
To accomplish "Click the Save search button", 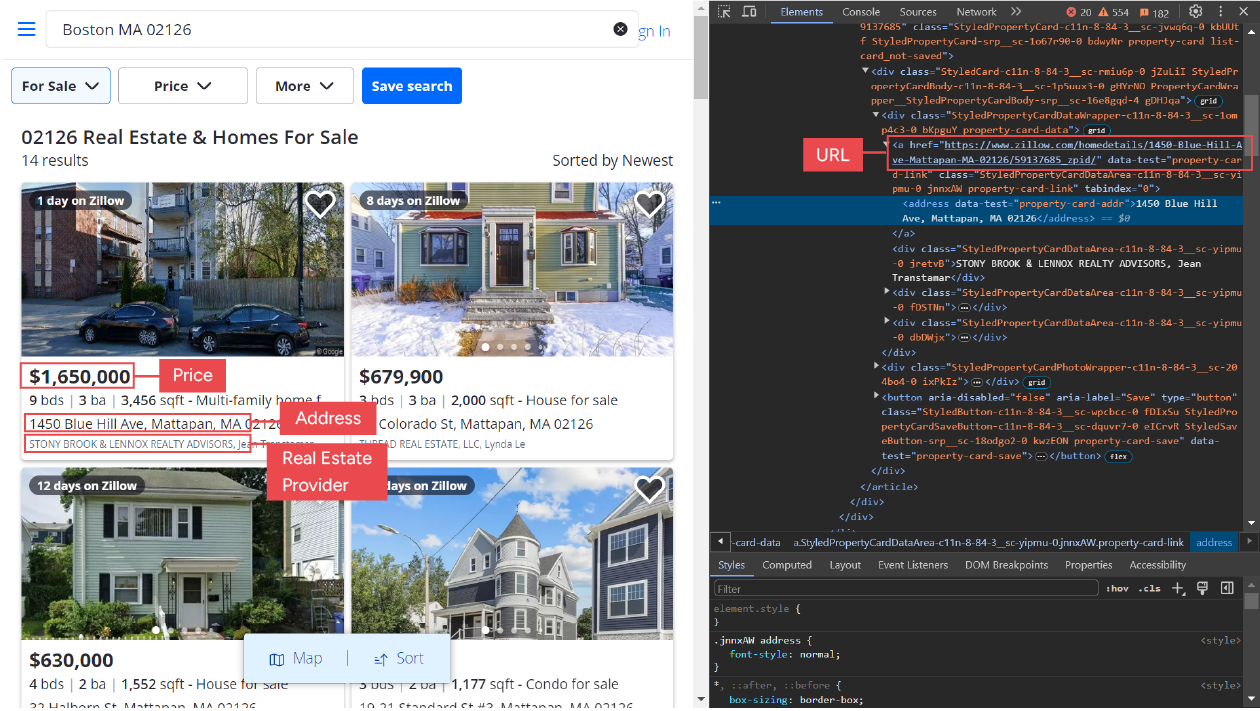I will pyautogui.click(x=412, y=86).
